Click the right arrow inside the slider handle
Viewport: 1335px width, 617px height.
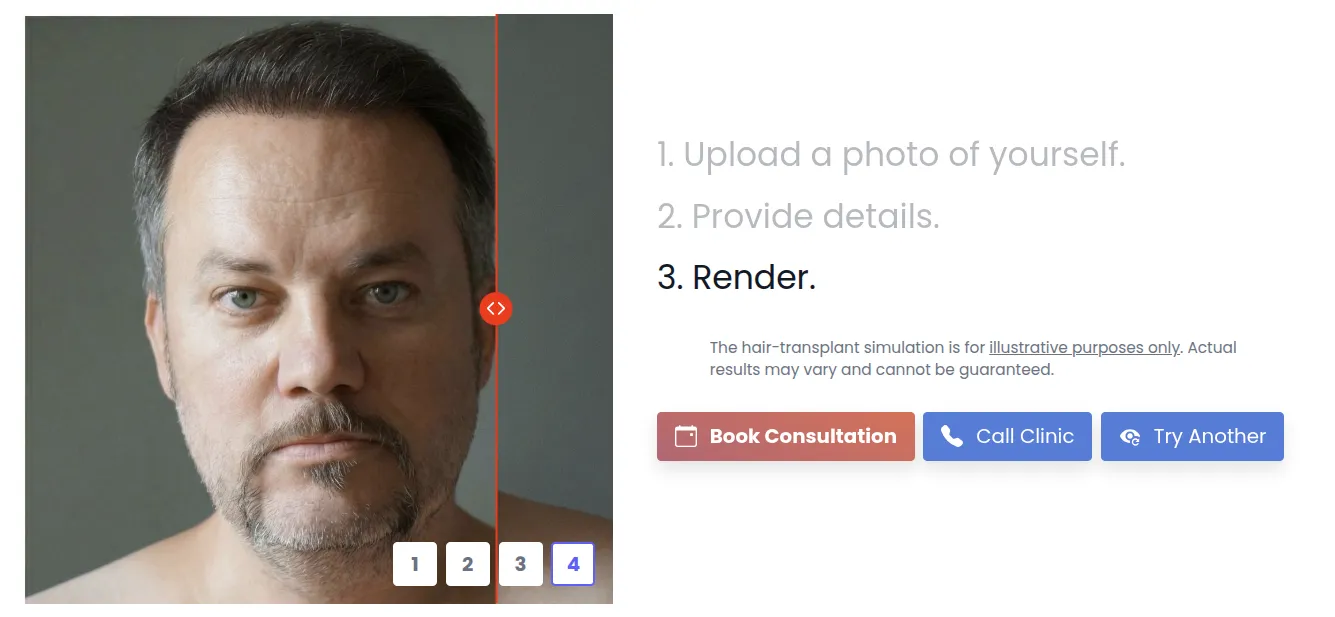(501, 308)
